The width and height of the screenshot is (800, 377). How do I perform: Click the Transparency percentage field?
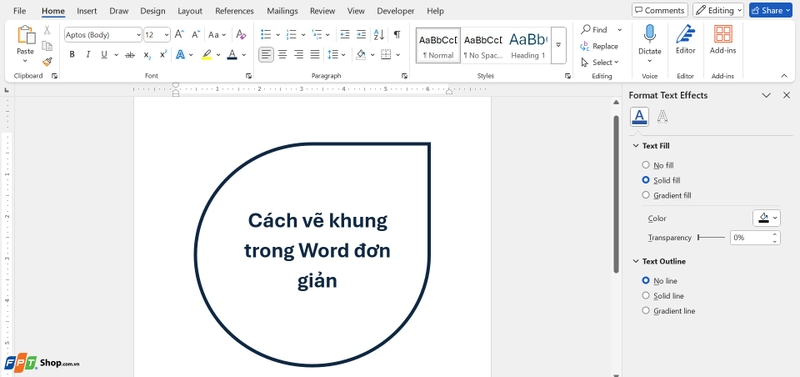(751, 237)
